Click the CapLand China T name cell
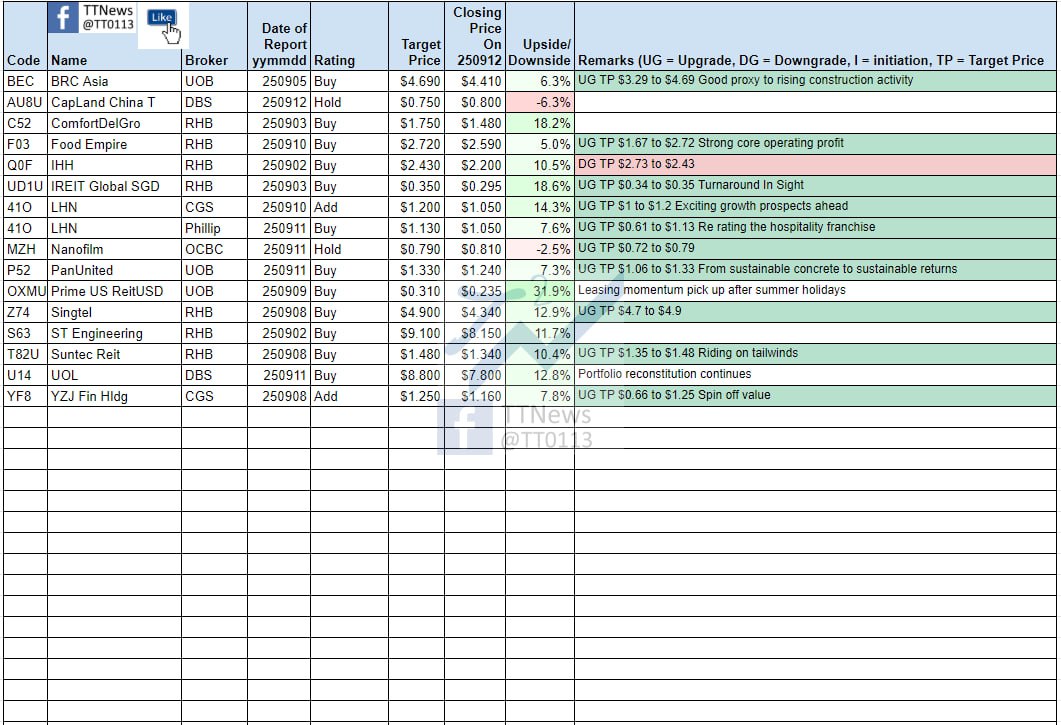The image size is (1061, 725). [114, 102]
